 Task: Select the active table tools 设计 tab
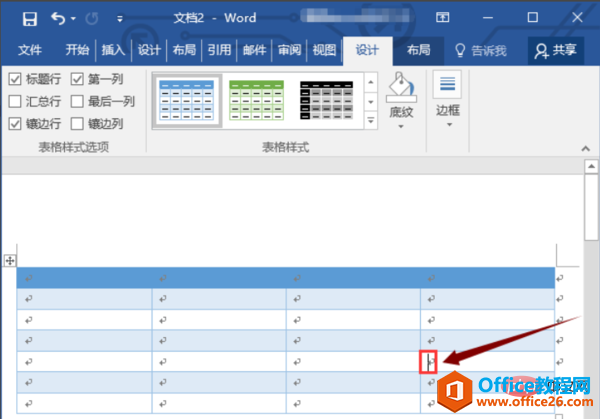click(367, 51)
